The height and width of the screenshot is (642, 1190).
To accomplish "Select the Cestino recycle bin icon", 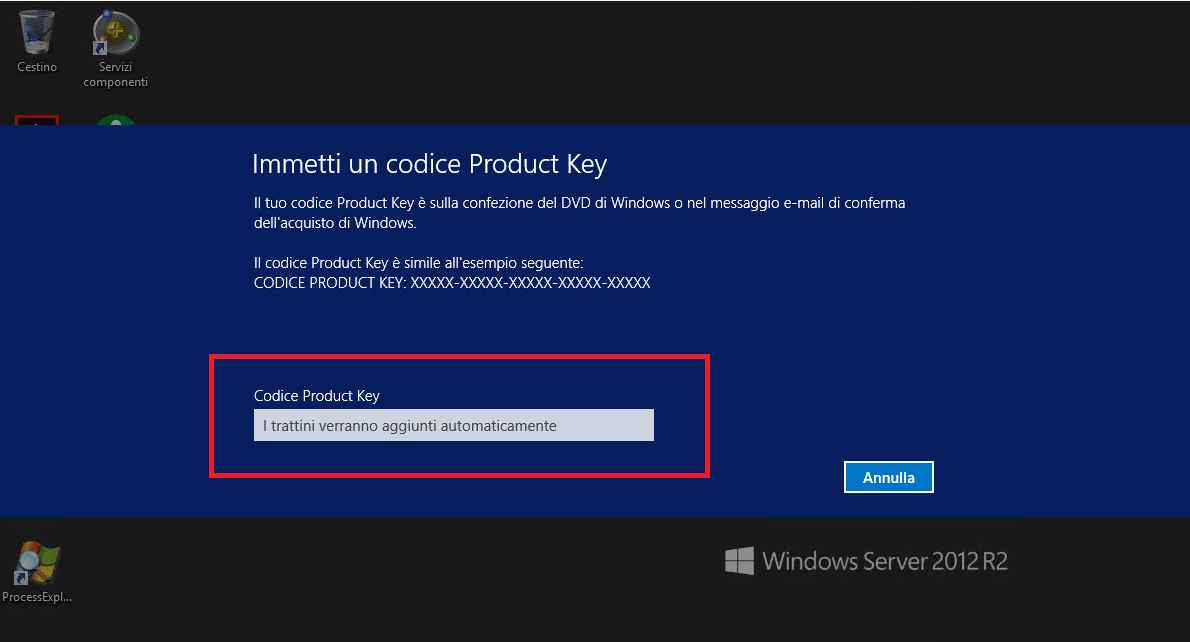I will [x=36, y=32].
